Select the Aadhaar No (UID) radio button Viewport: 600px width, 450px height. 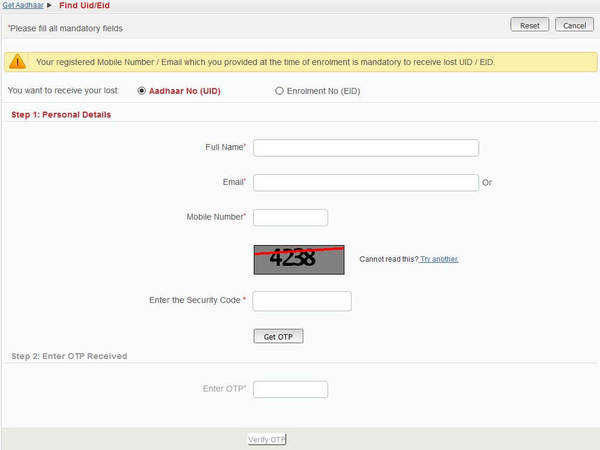pyautogui.click(x=141, y=91)
